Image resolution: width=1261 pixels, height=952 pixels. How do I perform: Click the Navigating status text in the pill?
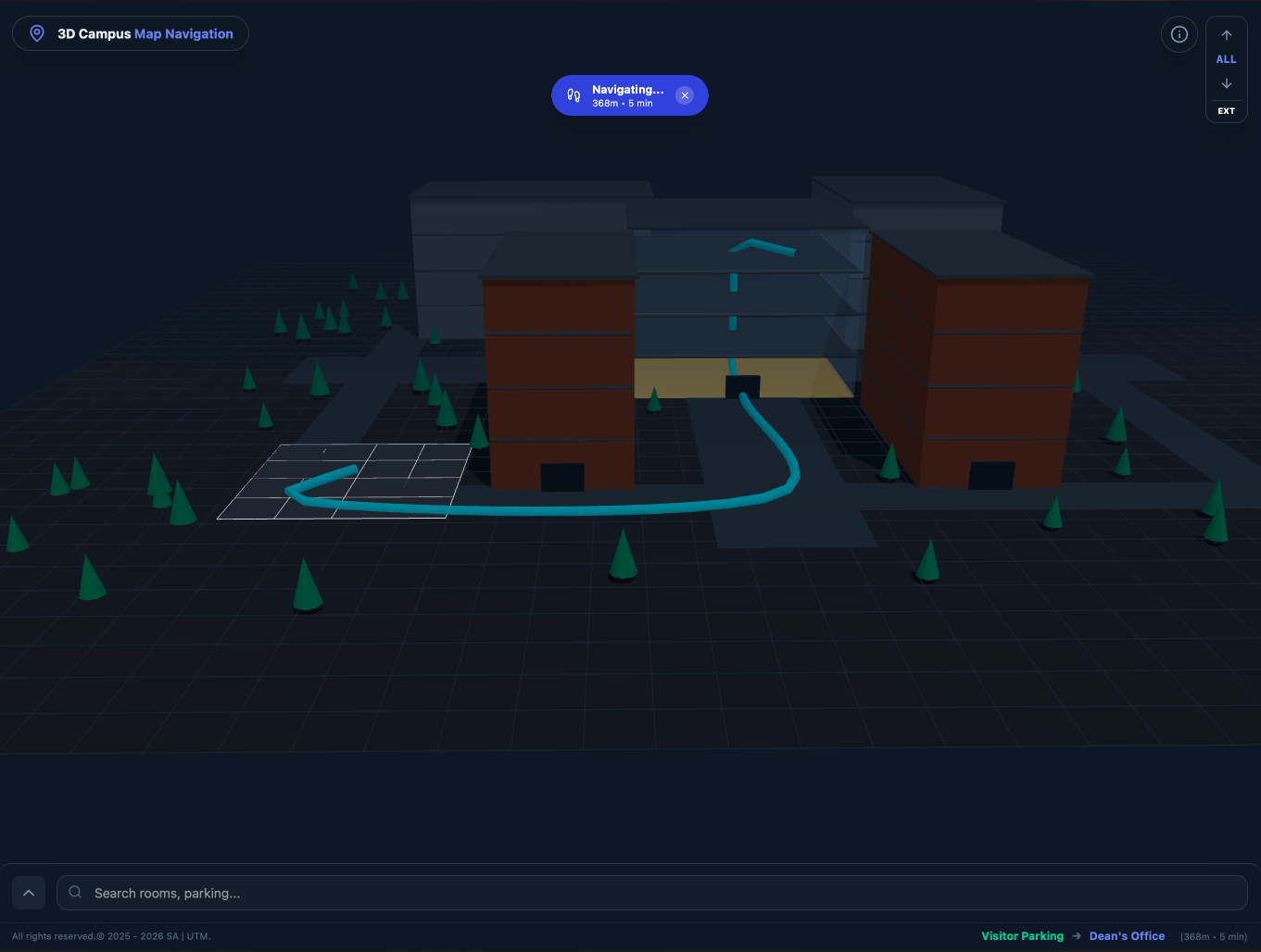click(627, 90)
